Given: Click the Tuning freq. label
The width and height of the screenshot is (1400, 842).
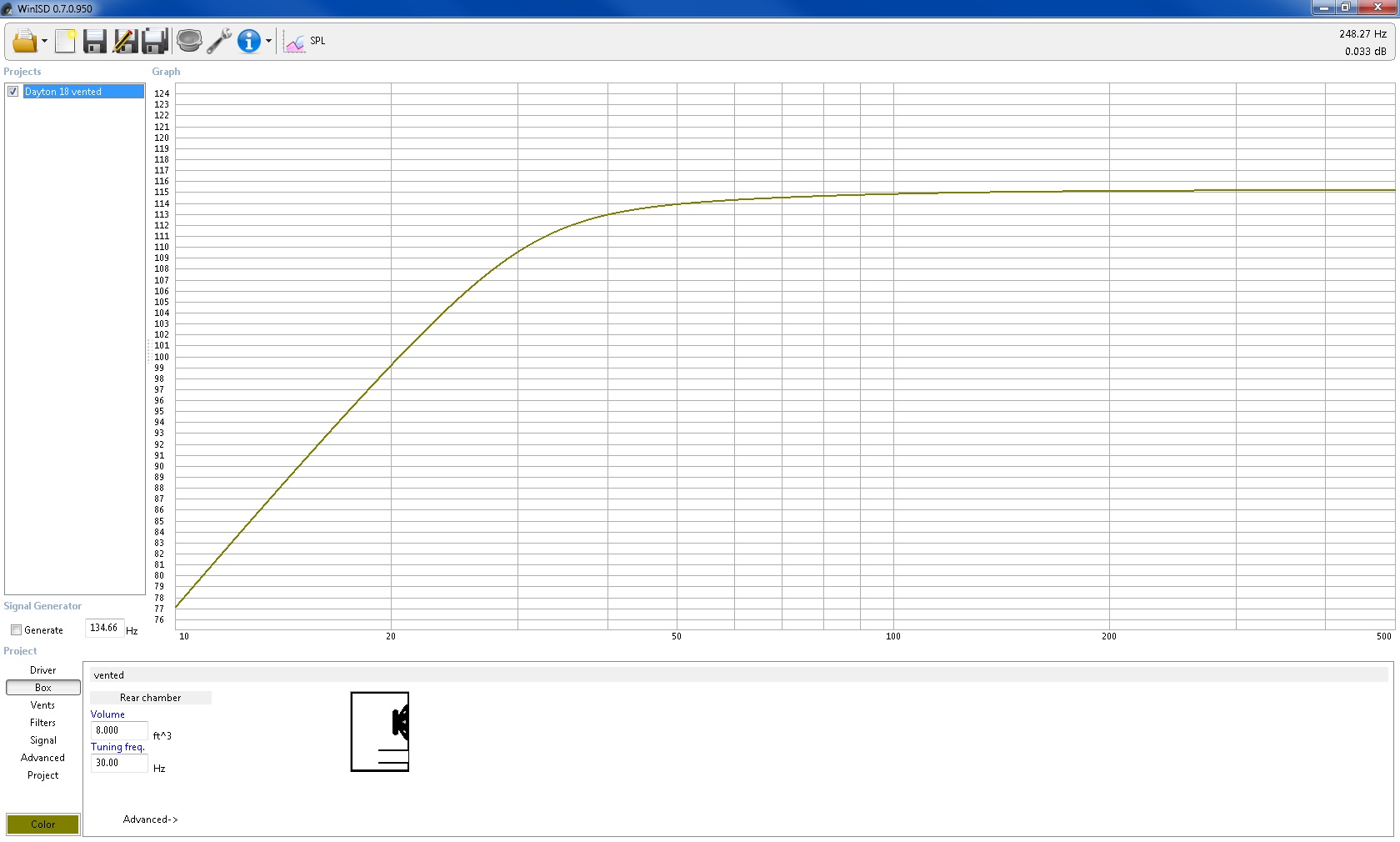Looking at the screenshot, I should coord(117,747).
